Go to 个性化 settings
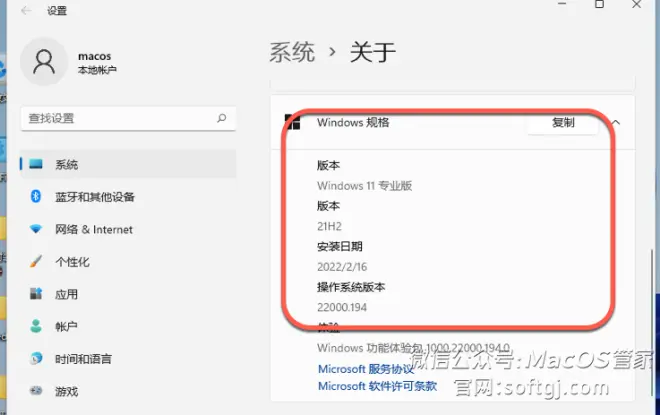 [128, 262]
